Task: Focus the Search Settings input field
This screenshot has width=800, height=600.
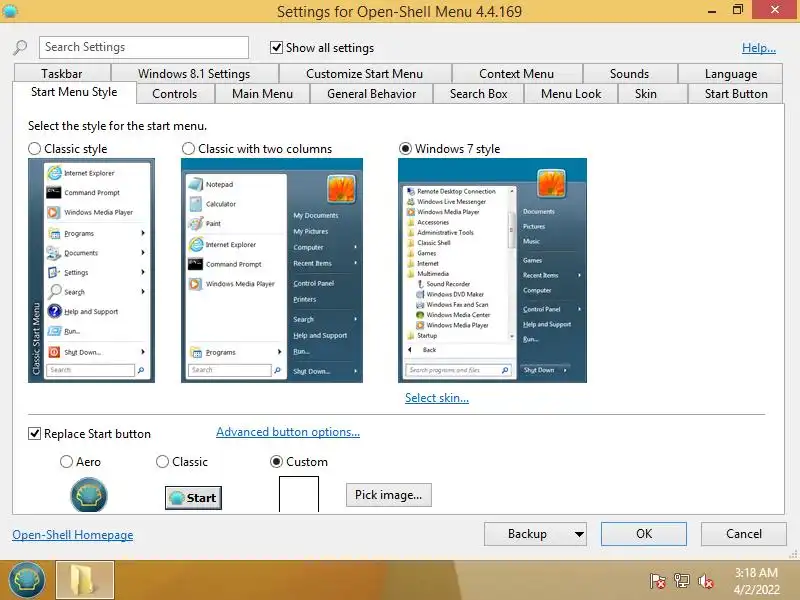Action: click(144, 47)
